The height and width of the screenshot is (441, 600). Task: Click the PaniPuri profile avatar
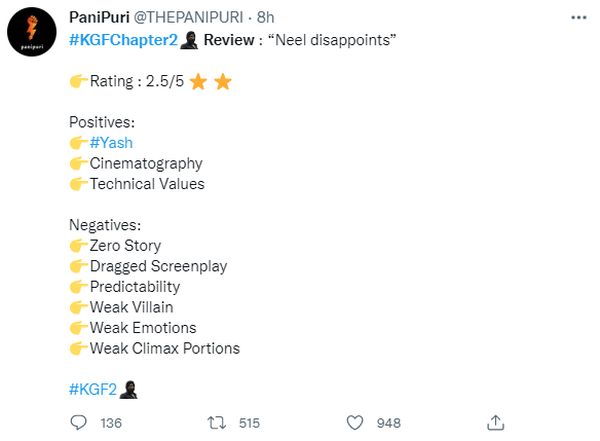32,32
